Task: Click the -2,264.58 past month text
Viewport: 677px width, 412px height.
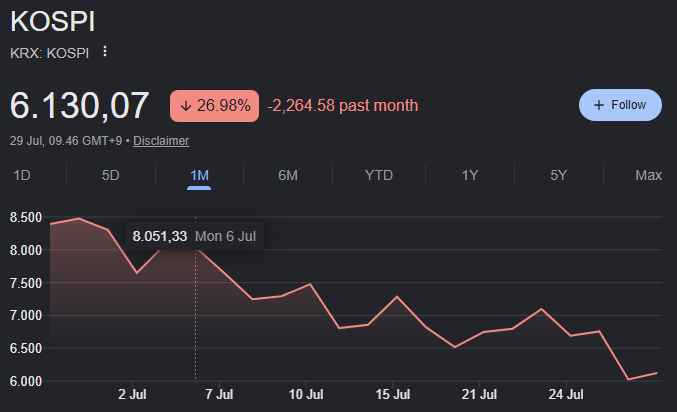Action: [343, 105]
